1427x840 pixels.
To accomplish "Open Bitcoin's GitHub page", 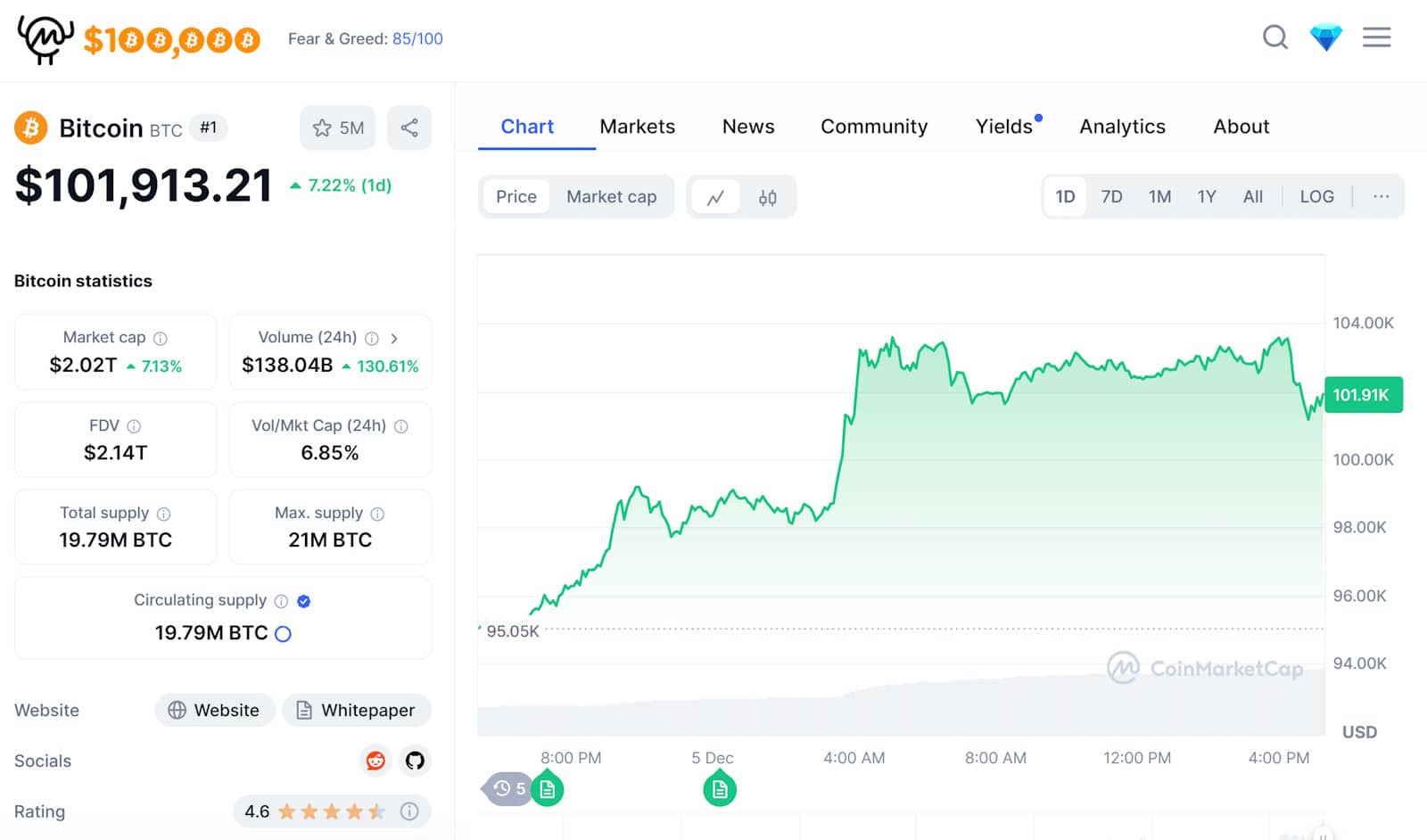I will pyautogui.click(x=414, y=761).
